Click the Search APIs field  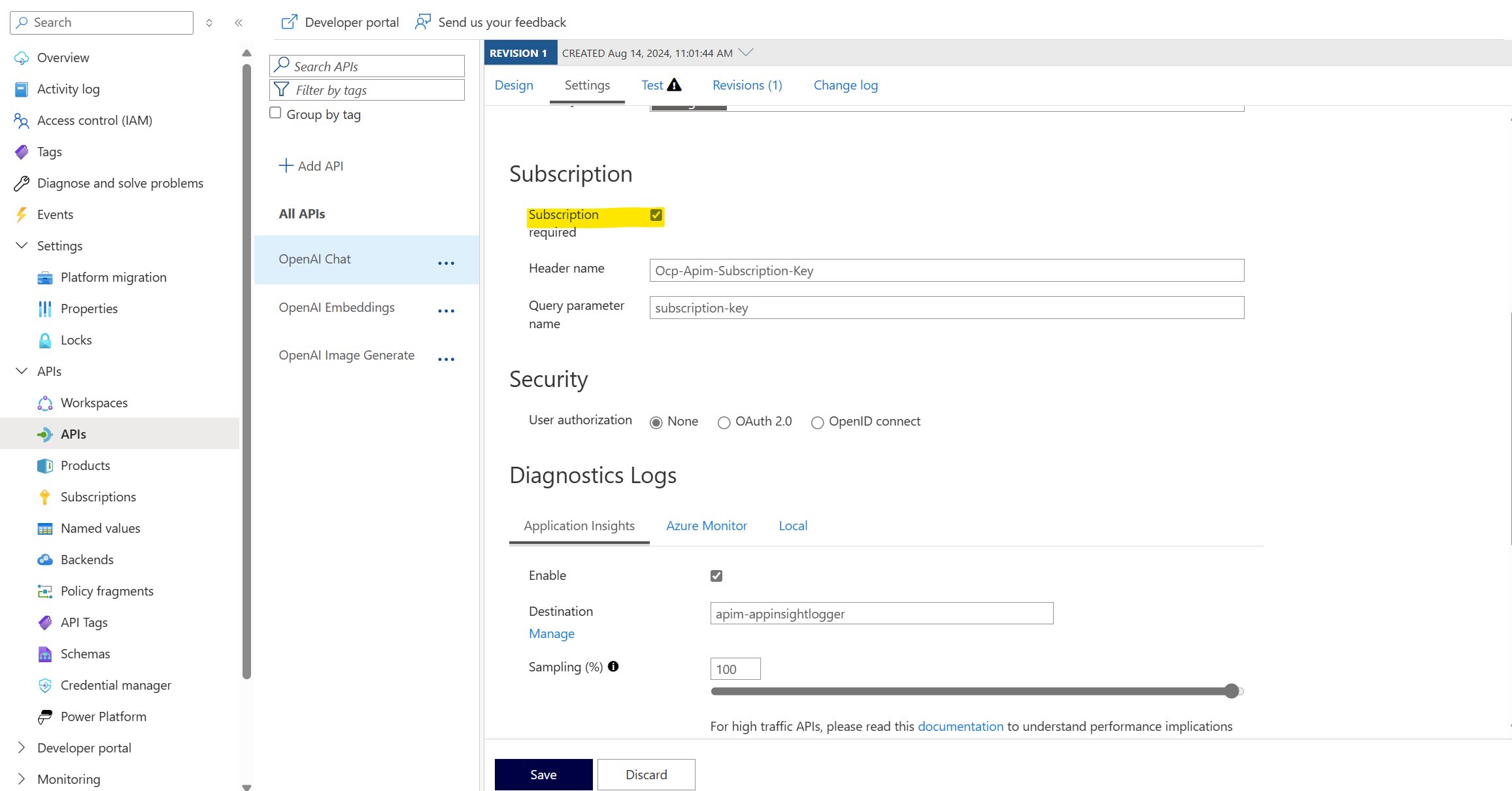367,66
